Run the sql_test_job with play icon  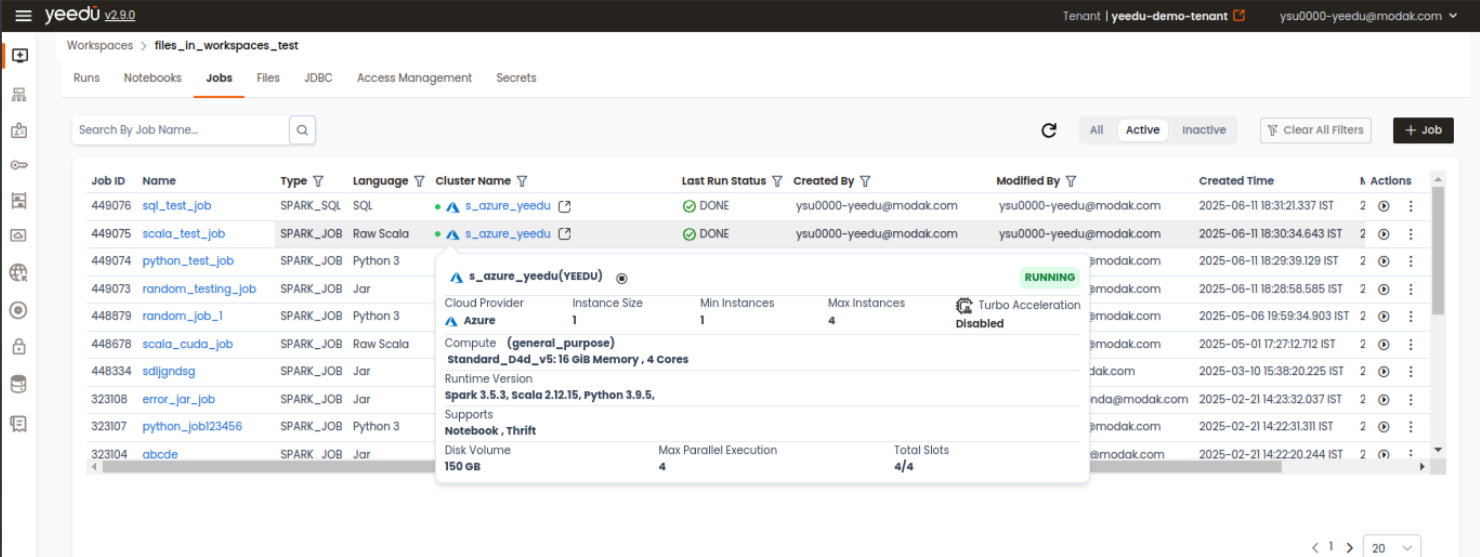pyautogui.click(x=1384, y=206)
